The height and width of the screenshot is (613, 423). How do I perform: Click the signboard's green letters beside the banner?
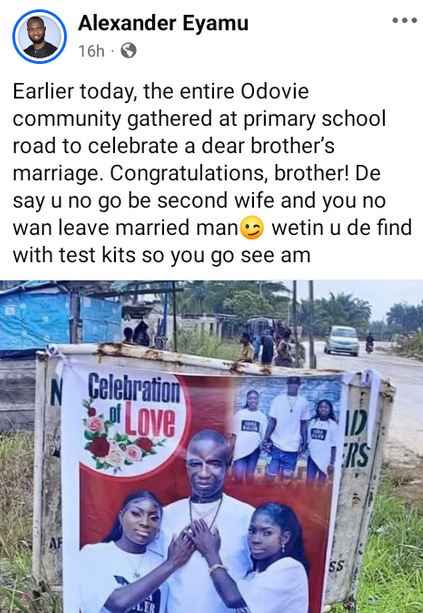pyautogui.click(x=357, y=438)
